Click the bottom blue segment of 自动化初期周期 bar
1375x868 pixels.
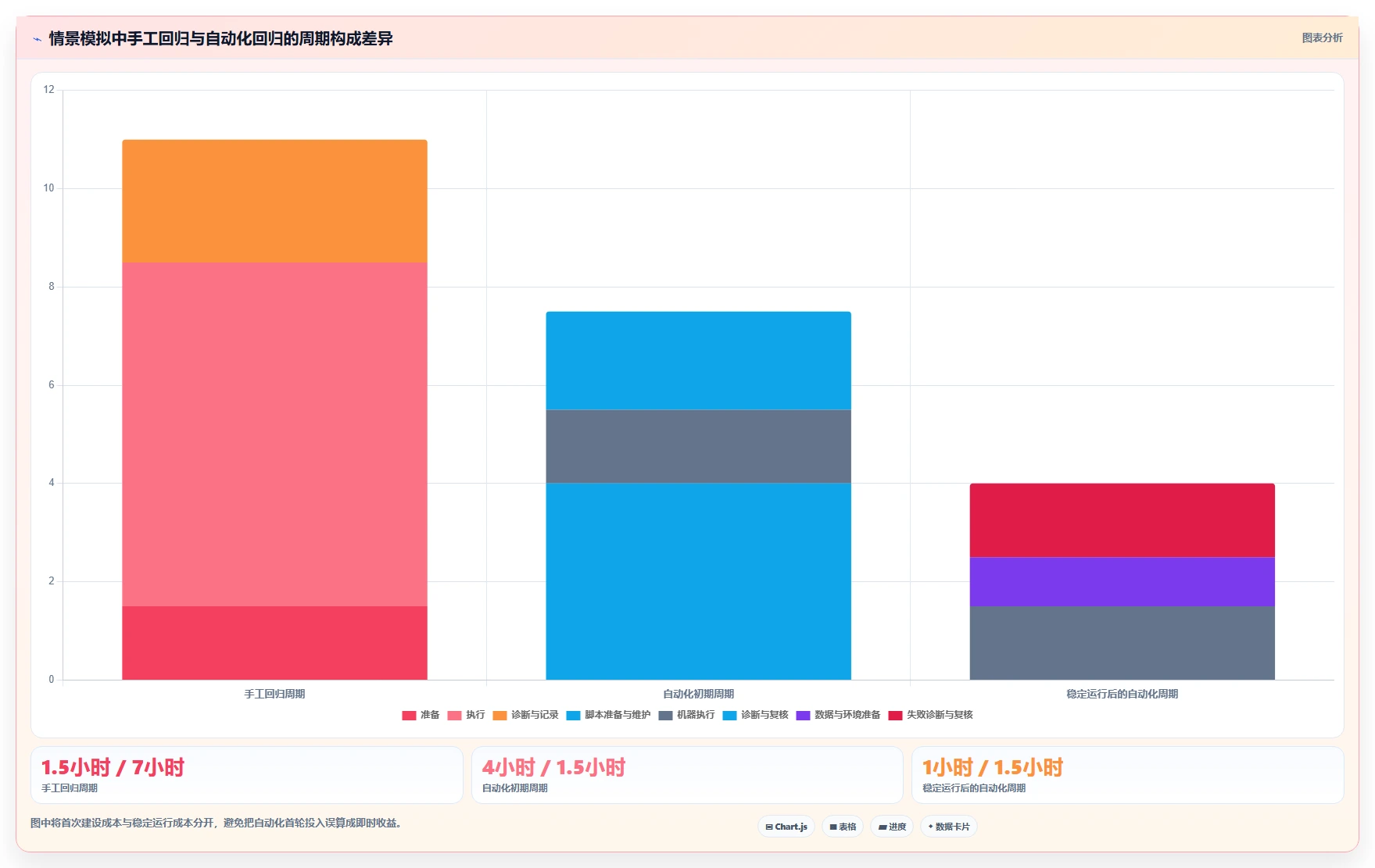click(698, 581)
